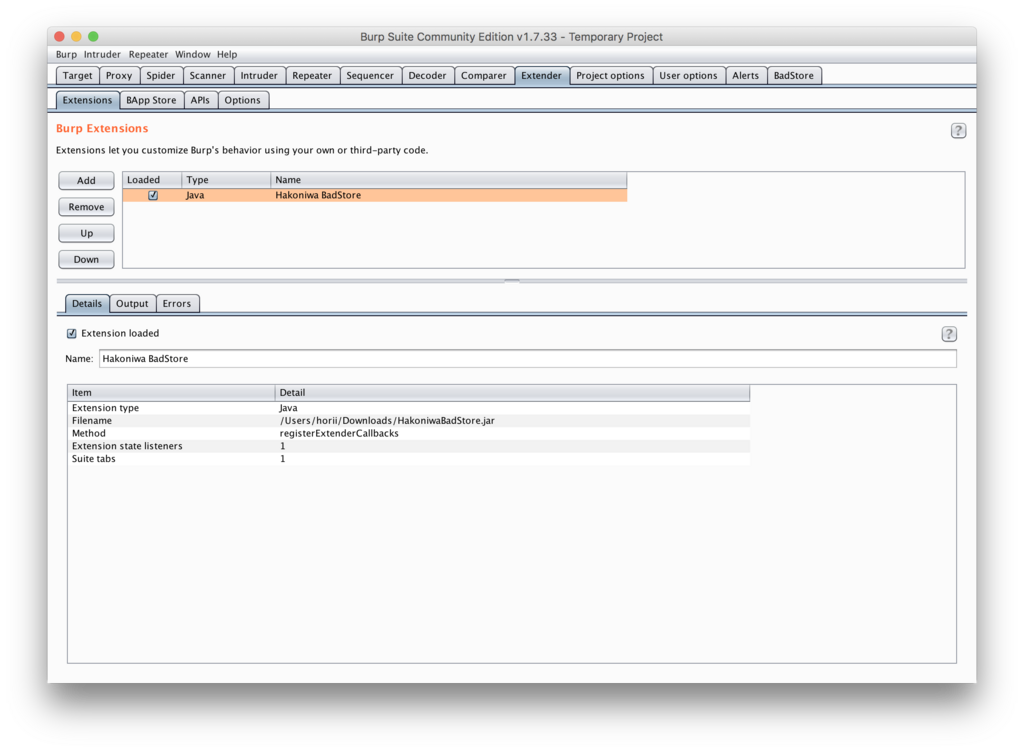Uncheck Loaded checkbox for Hakoniwa BadStore row
The width and height of the screenshot is (1024, 751).
[x=153, y=195]
